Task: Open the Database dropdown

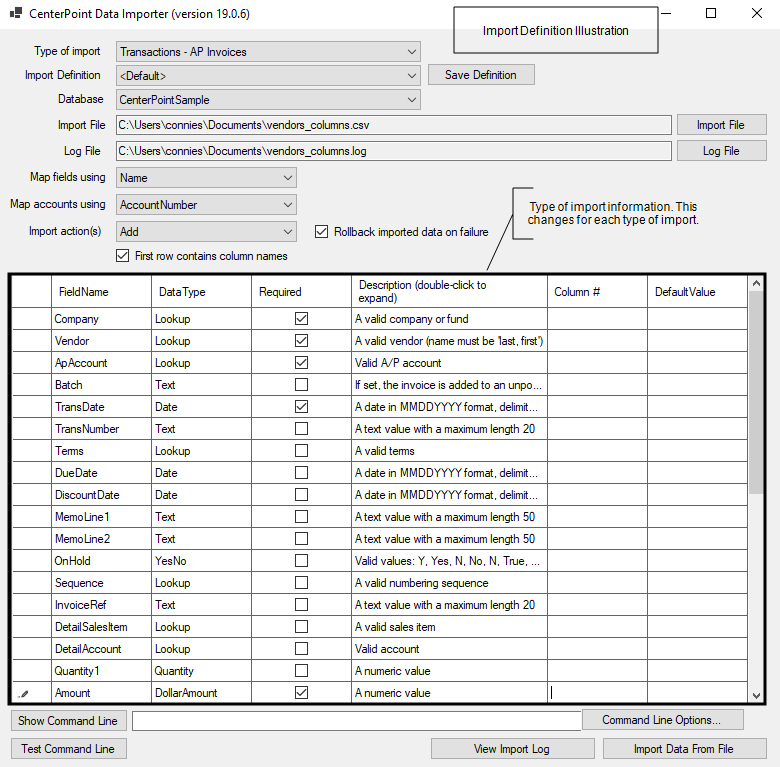Action: click(x=268, y=99)
